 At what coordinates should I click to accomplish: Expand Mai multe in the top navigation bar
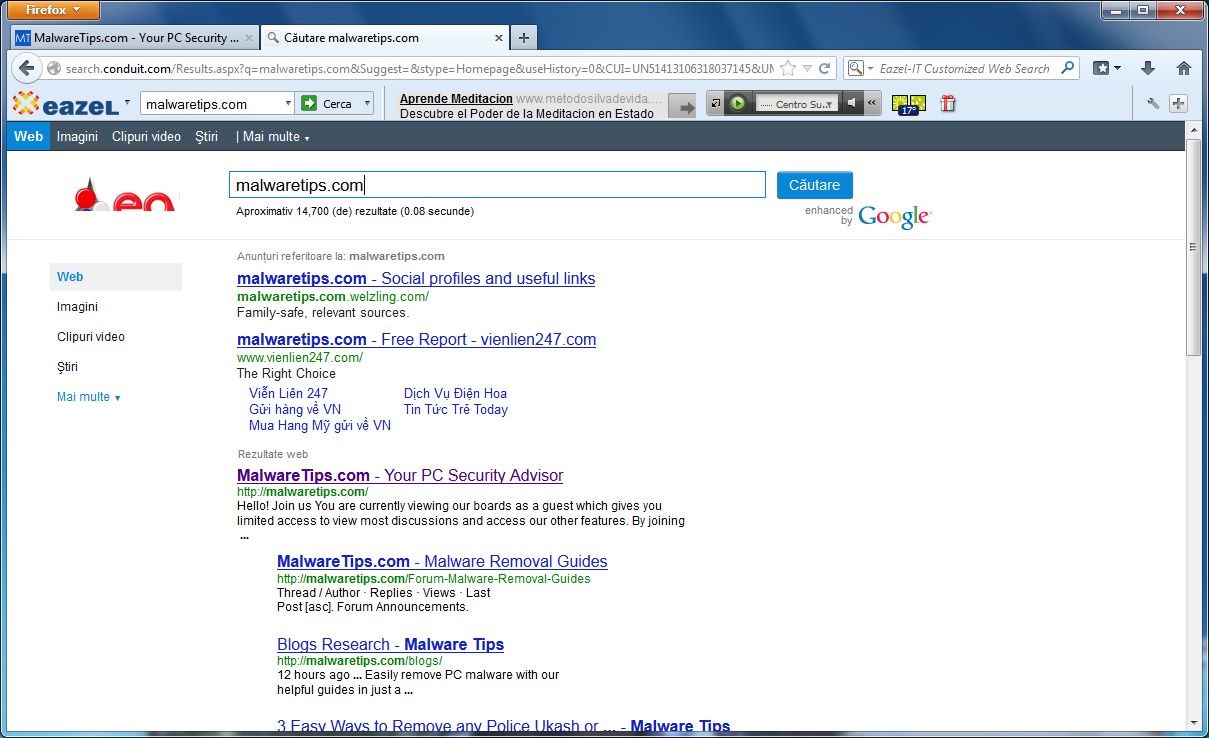click(x=275, y=137)
